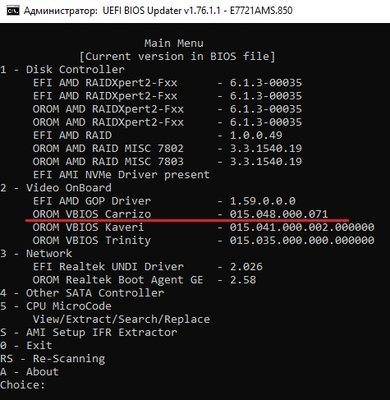The width and height of the screenshot is (390, 400).
Task: Click the OROM VBIOS Kaveri entry
Action: 203,227
